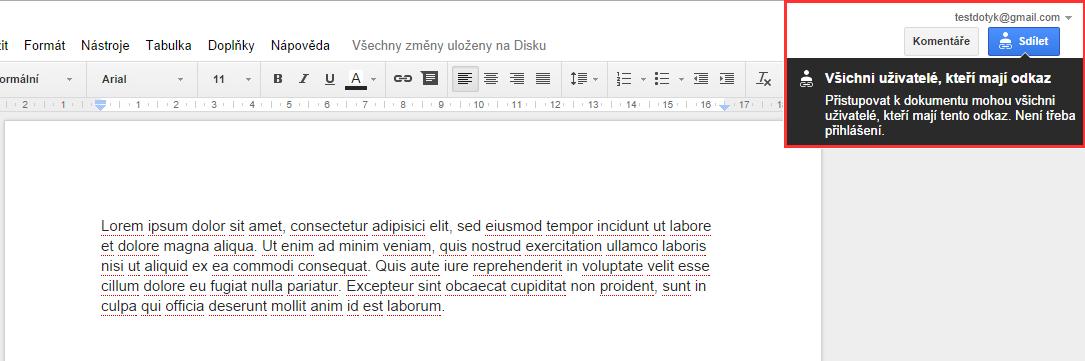Toggle underline formatting

[329, 79]
